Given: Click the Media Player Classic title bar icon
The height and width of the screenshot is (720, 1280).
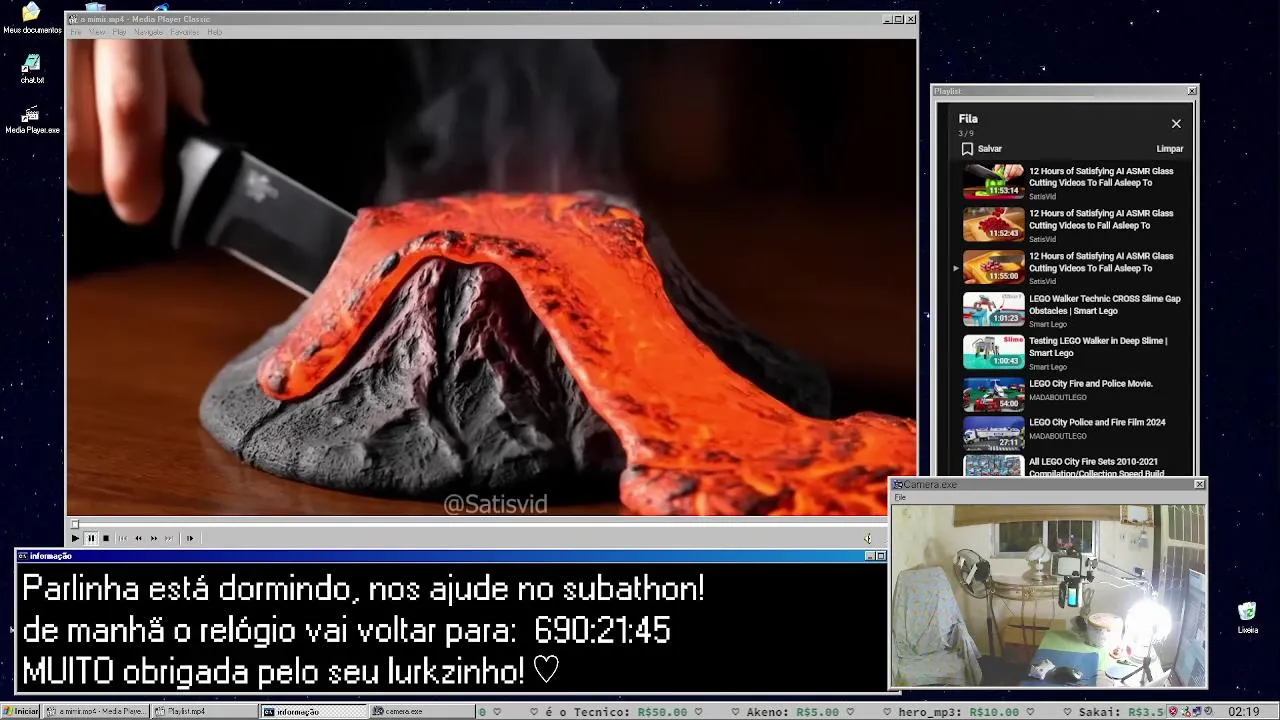Looking at the screenshot, I should (72, 19).
